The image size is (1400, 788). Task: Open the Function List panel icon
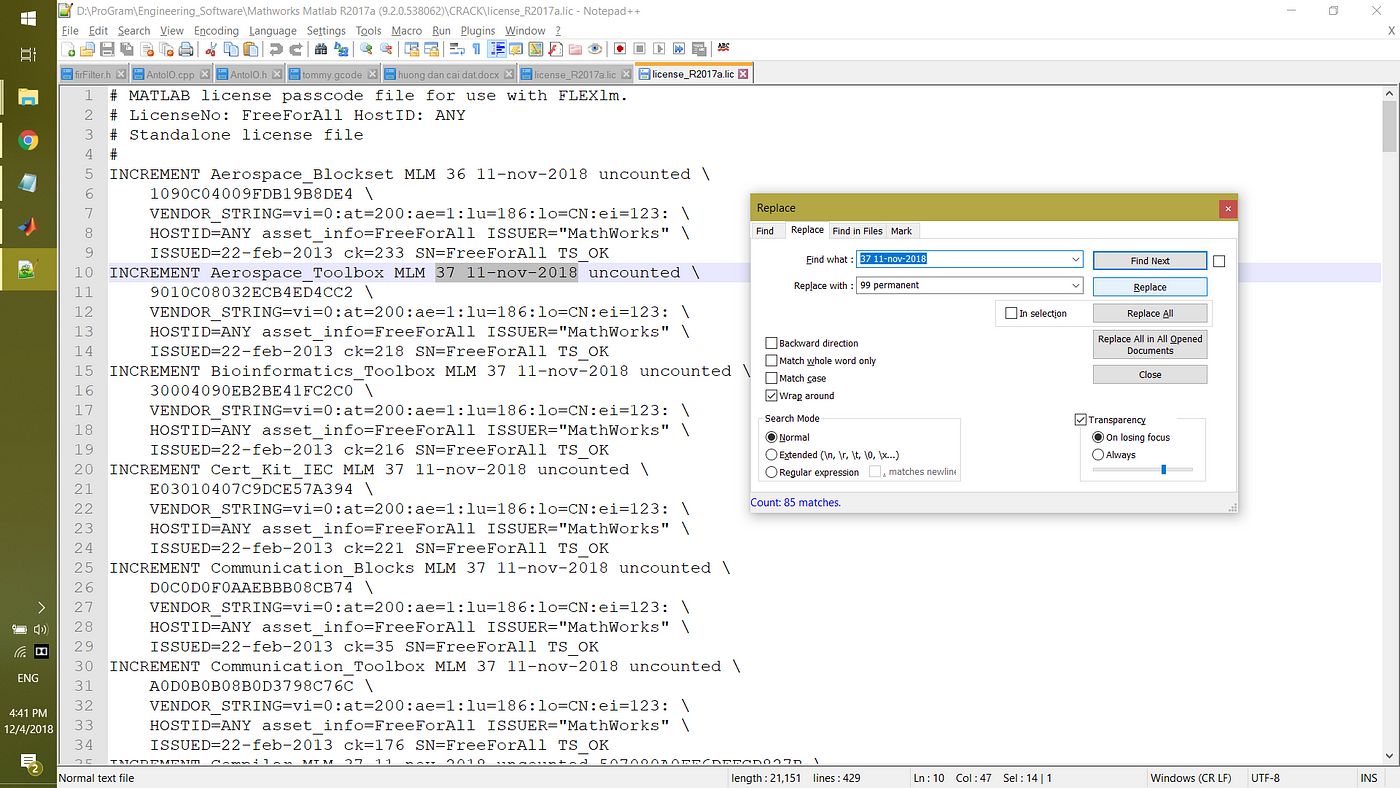click(555, 48)
